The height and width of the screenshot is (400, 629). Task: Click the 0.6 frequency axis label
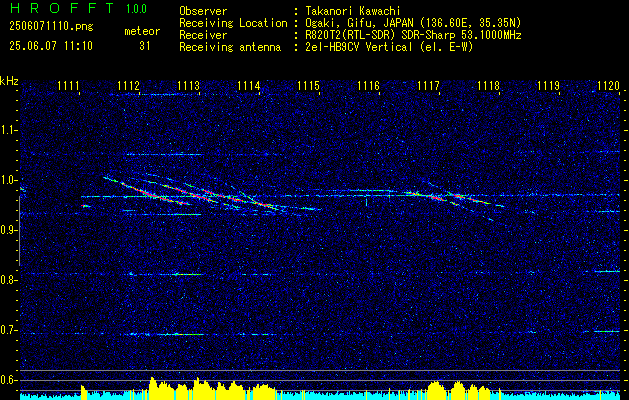[x=8, y=380]
